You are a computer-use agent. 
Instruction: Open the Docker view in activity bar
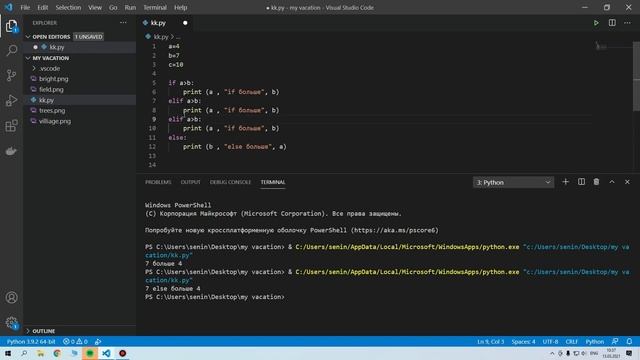click(x=11, y=151)
